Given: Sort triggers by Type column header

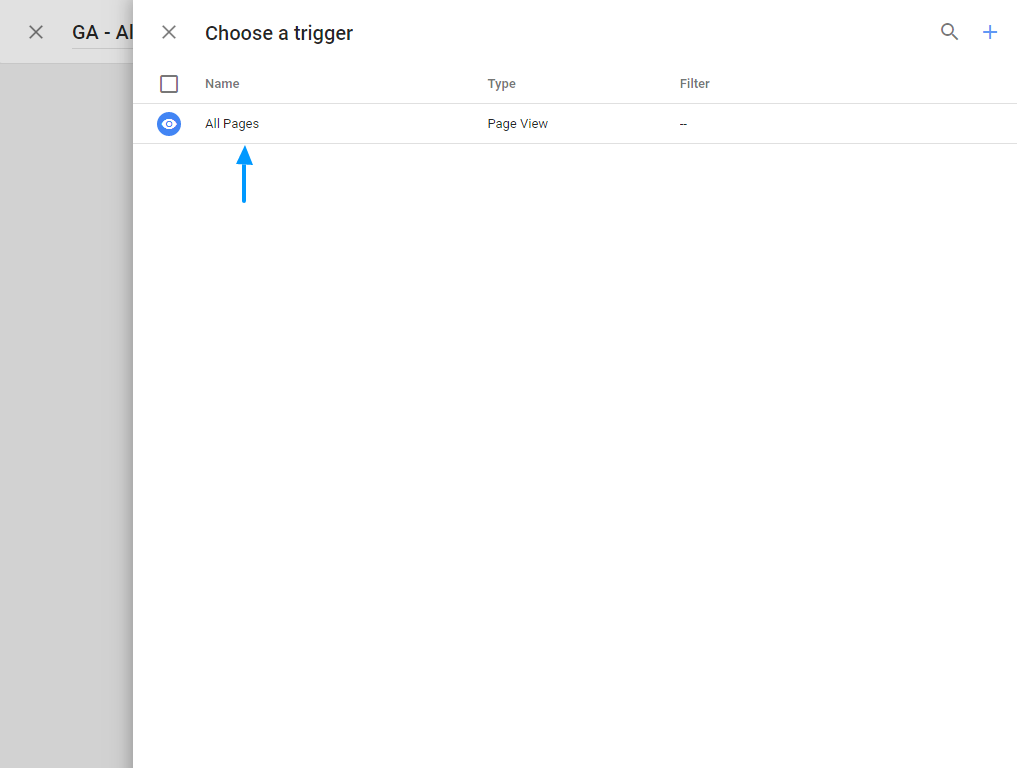Looking at the screenshot, I should click(501, 84).
